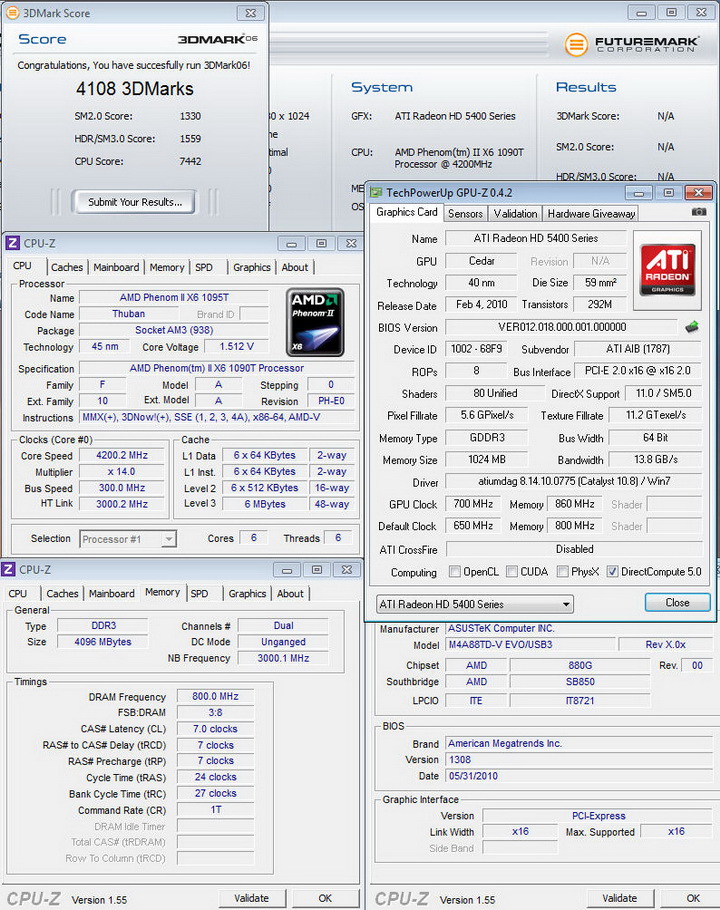Click the GPU name field ATI Radeon HD 5400 Series
This screenshot has width=720, height=910.
(x=536, y=239)
